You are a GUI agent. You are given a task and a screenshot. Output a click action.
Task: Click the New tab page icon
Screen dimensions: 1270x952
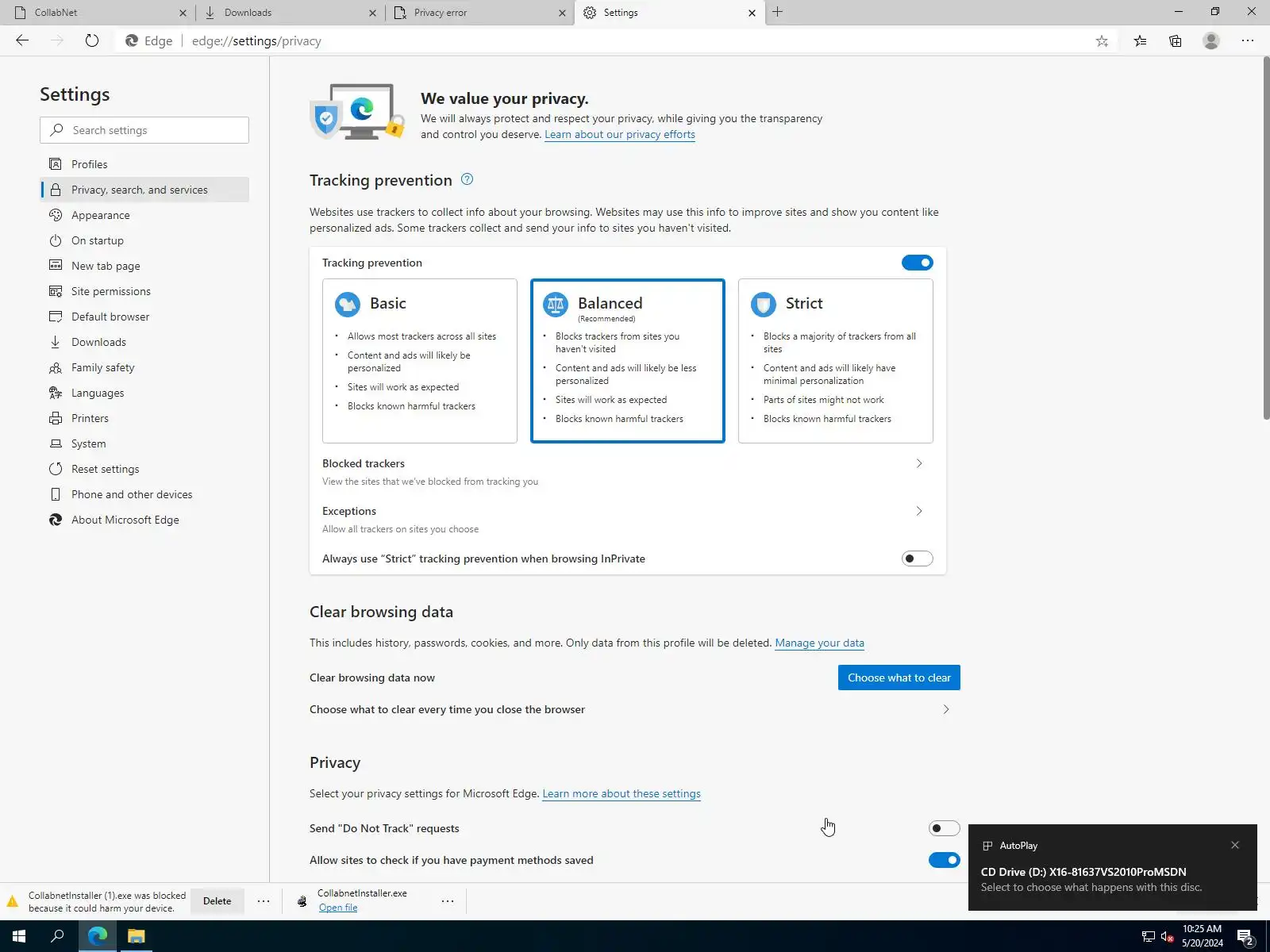coord(56,266)
